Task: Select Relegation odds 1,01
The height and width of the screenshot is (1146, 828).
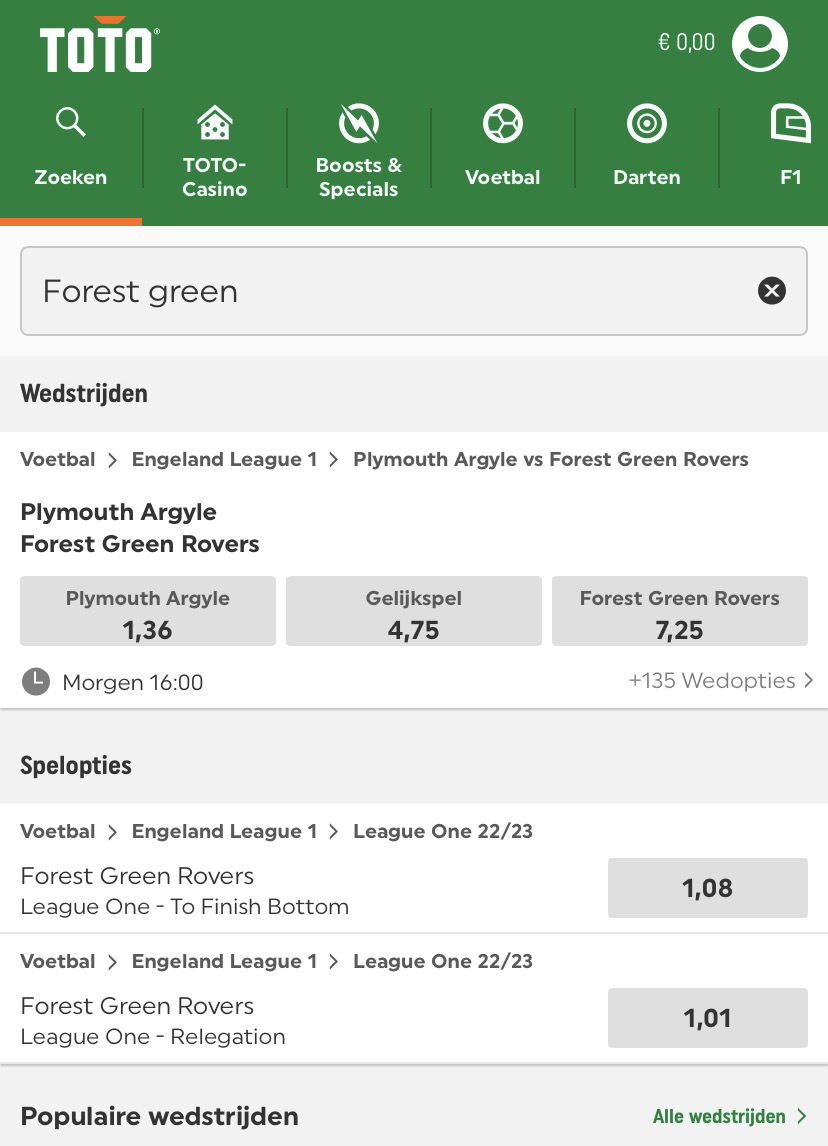Action: point(707,1018)
